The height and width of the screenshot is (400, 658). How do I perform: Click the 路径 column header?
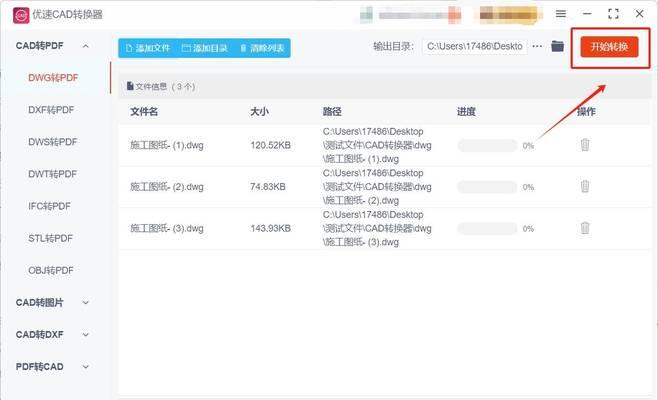pos(332,112)
